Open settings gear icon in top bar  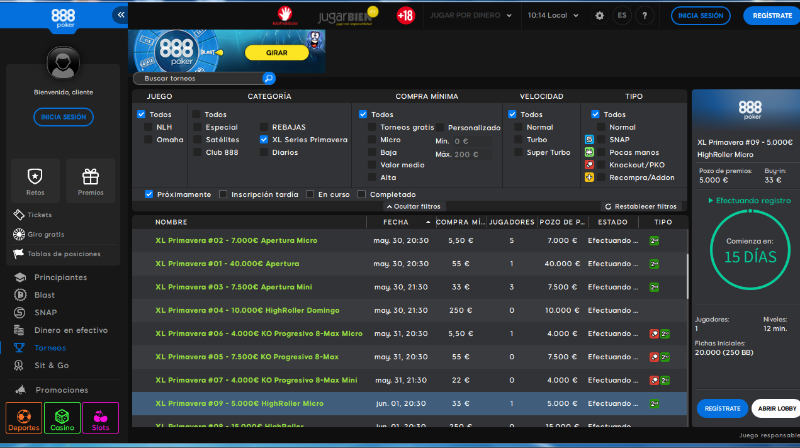599,16
